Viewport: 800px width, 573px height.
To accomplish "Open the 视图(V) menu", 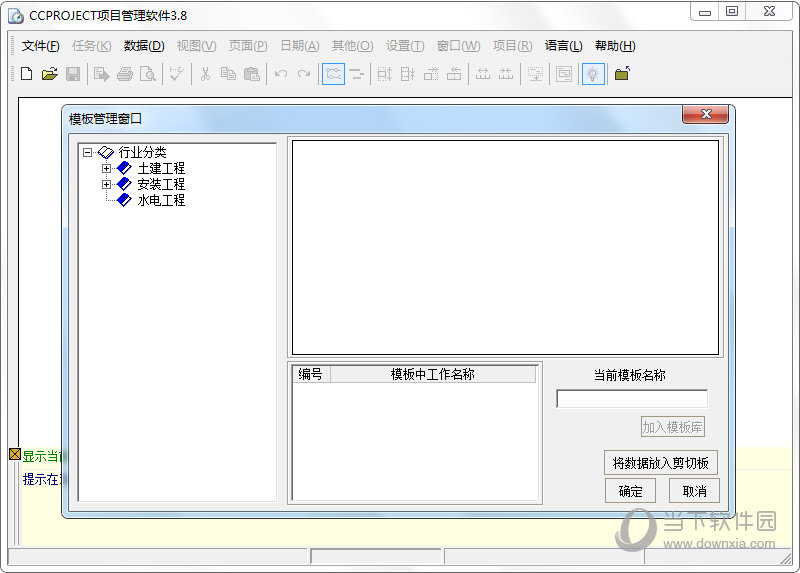I will pos(196,46).
